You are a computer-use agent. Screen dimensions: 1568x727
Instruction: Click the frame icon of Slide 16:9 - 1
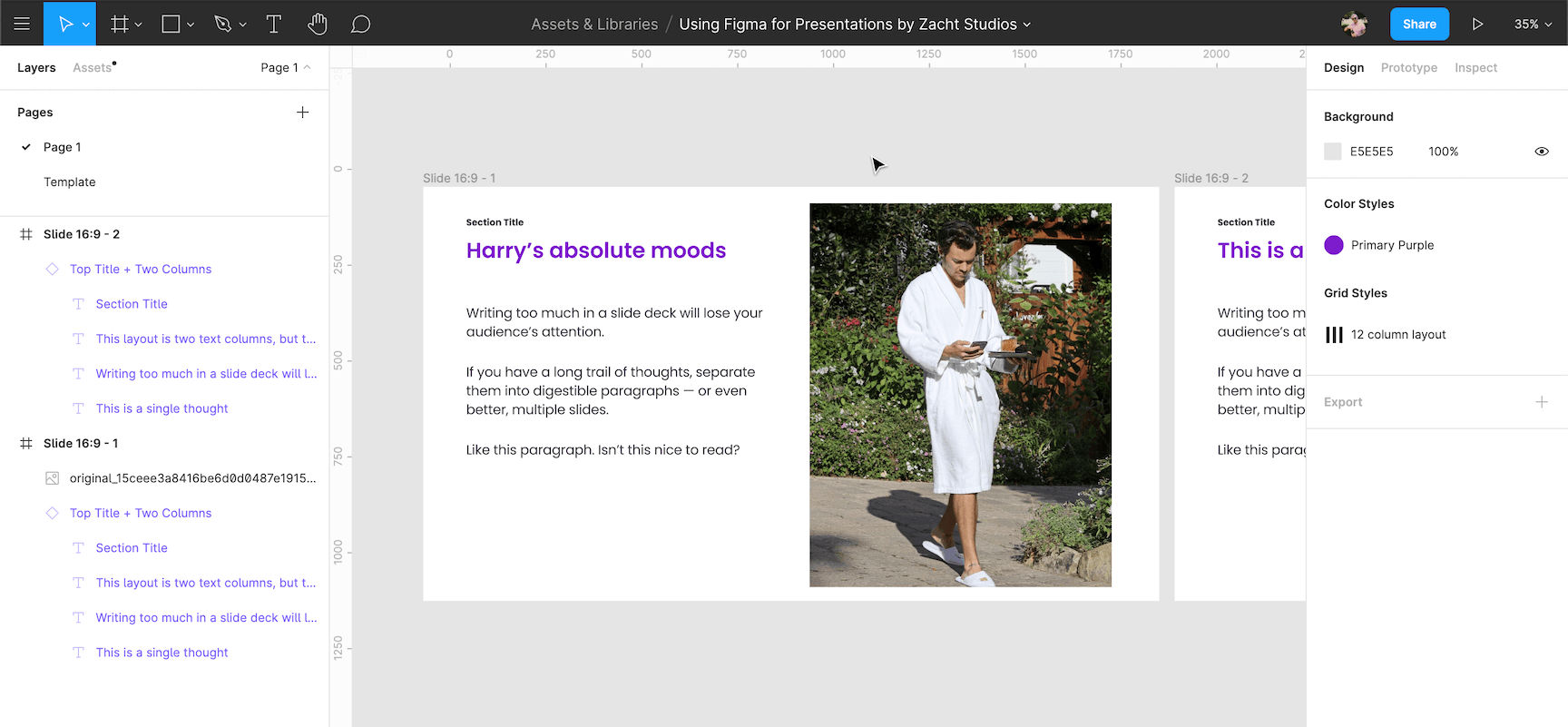tap(26, 443)
